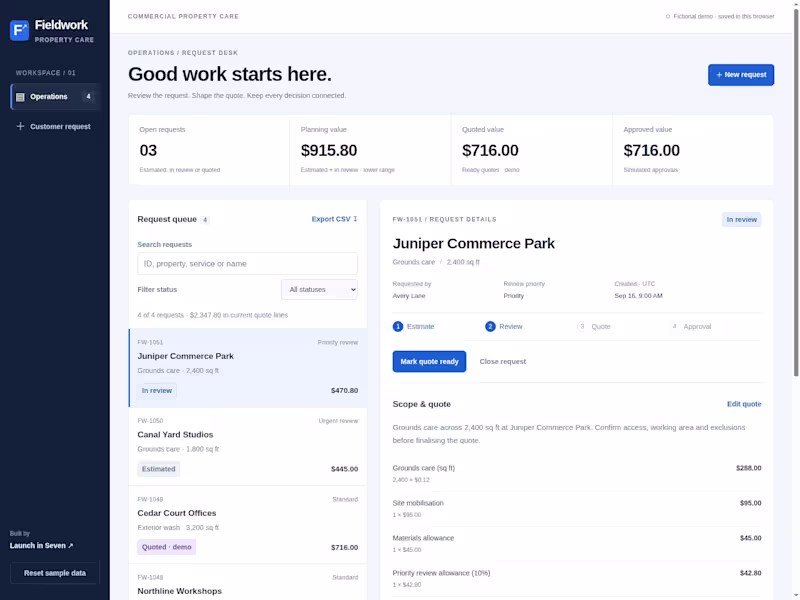Click the step 1 Estimate circle
The height and width of the screenshot is (600, 800).
398,327
